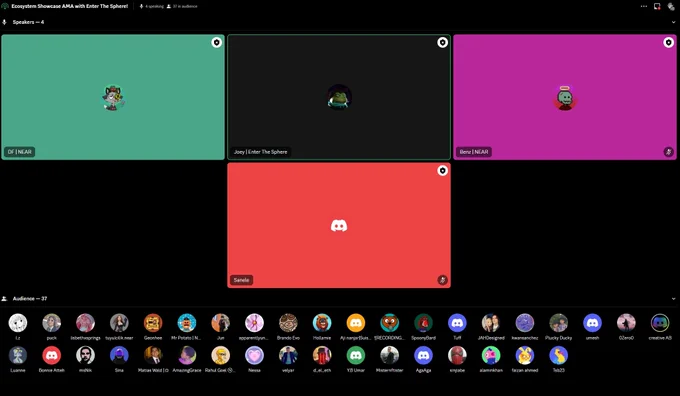The height and width of the screenshot is (396, 680).
Task: Open the chat icon at top right
Action: [x=671, y=6]
